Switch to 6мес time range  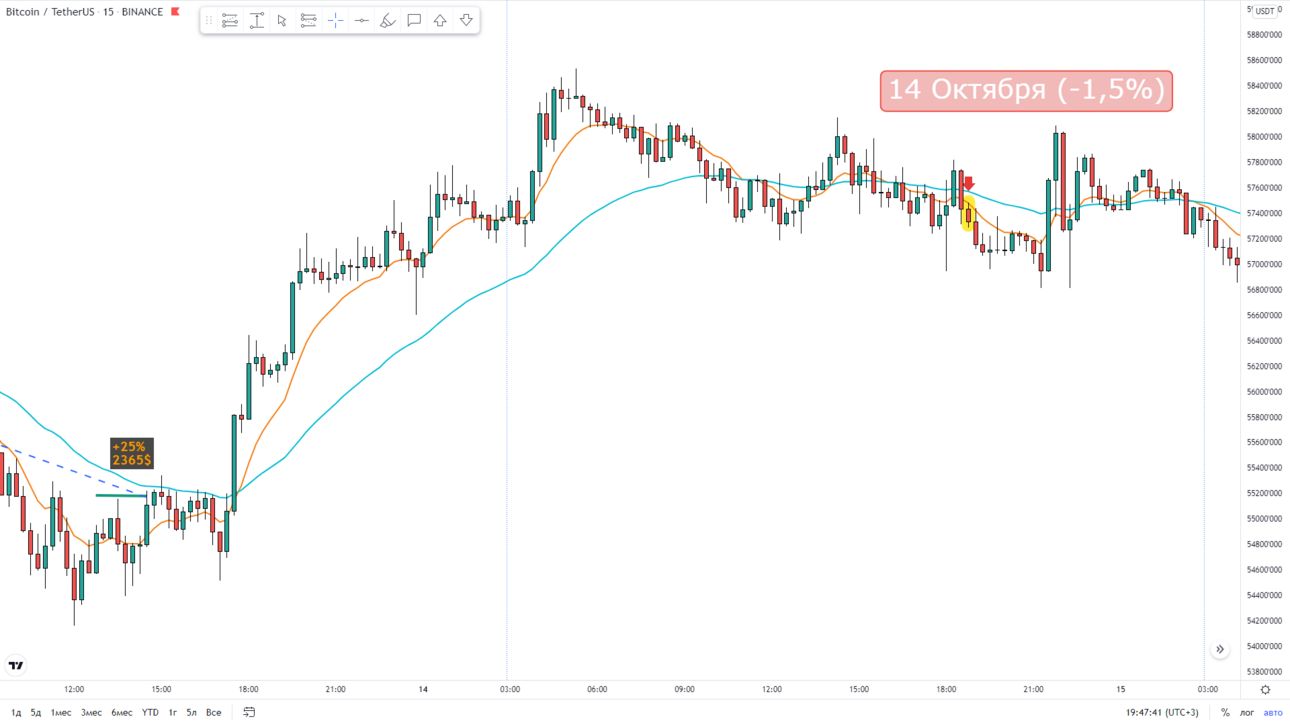click(122, 713)
